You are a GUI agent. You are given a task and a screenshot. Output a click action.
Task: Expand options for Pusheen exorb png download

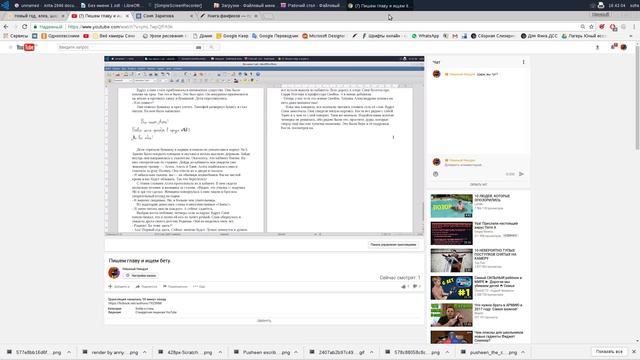pyautogui.click(x=296, y=352)
